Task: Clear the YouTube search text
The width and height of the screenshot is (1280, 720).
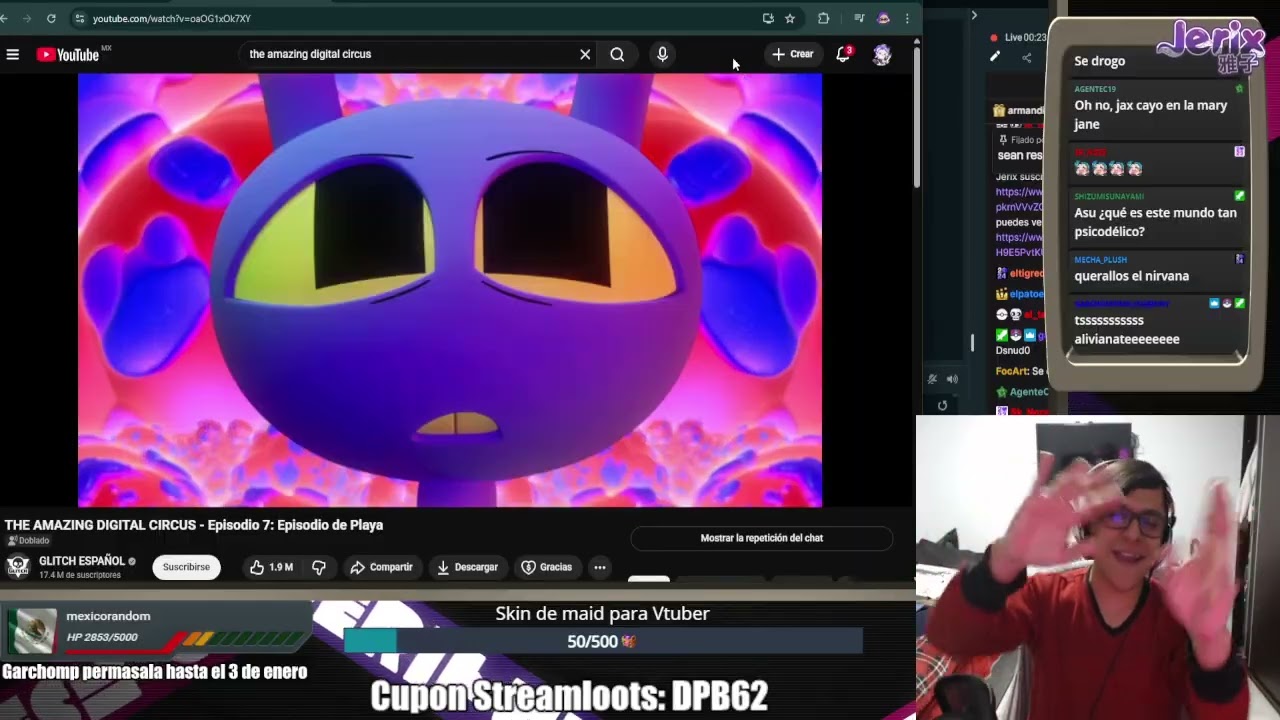Action: (585, 54)
